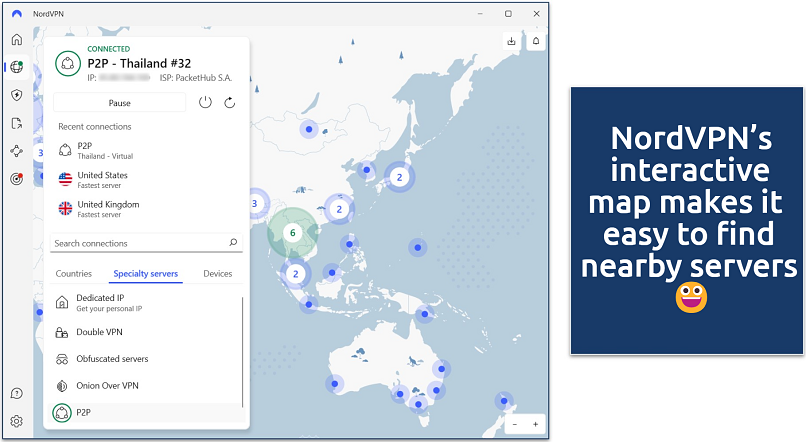The width and height of the screenshot is (806, 442).
Task: Click the Perth server dot in Australia
Action: tap(335, 384)
